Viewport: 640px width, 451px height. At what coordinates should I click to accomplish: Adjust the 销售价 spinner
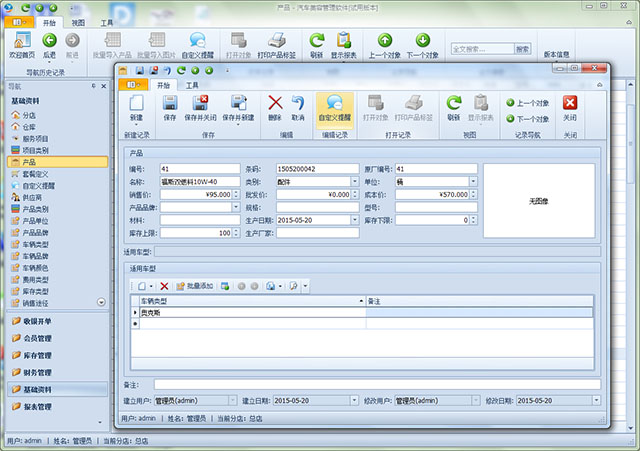pos(236,195)
